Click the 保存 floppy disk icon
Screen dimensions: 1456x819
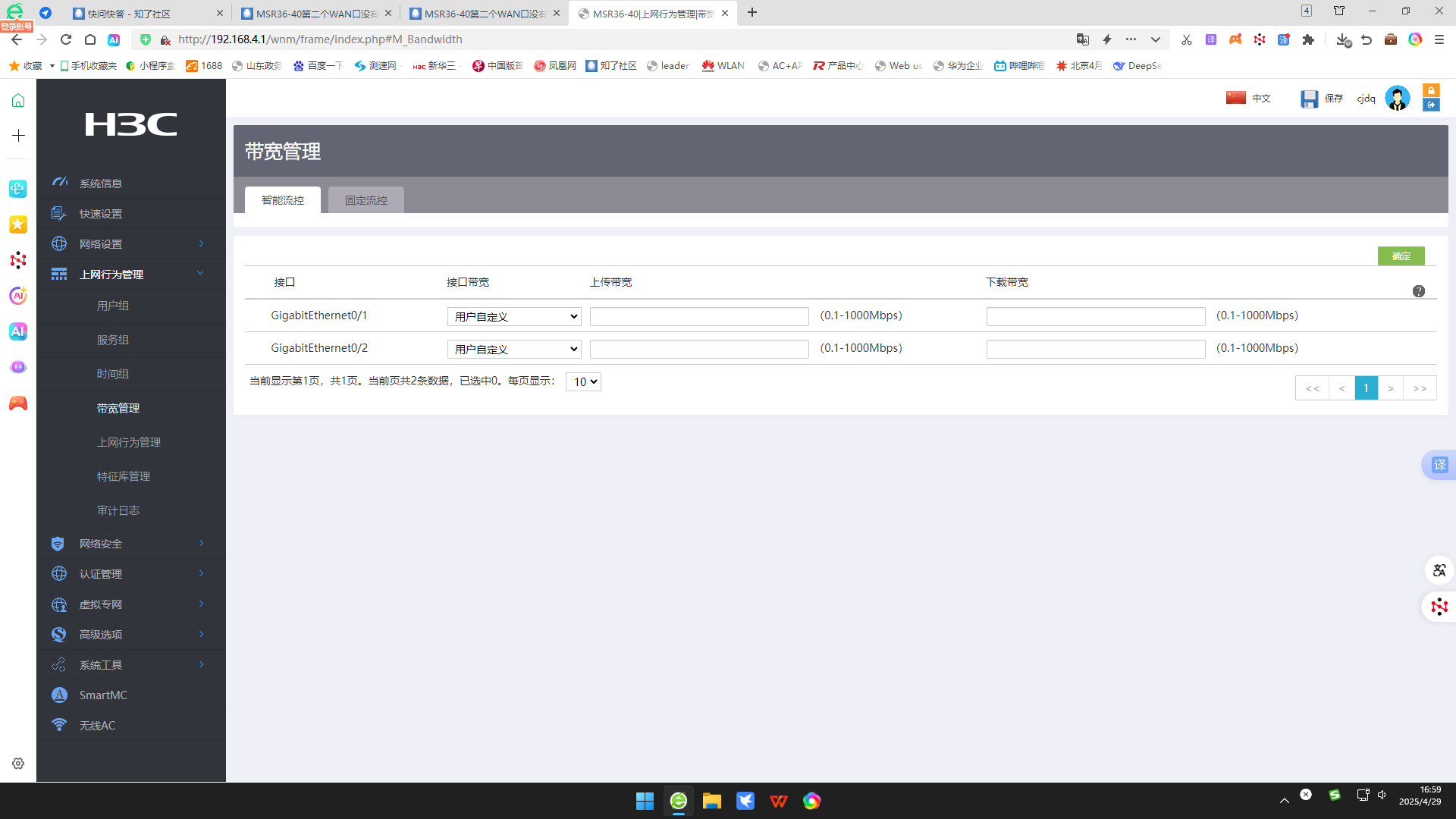point(1309,99)
